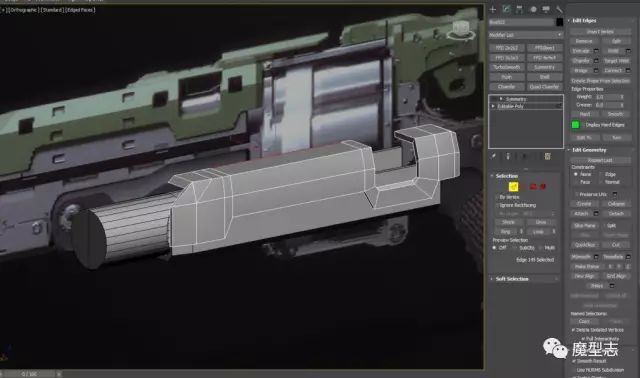
Task: Open the Edged Faces viewport menu
Action: 80,10
